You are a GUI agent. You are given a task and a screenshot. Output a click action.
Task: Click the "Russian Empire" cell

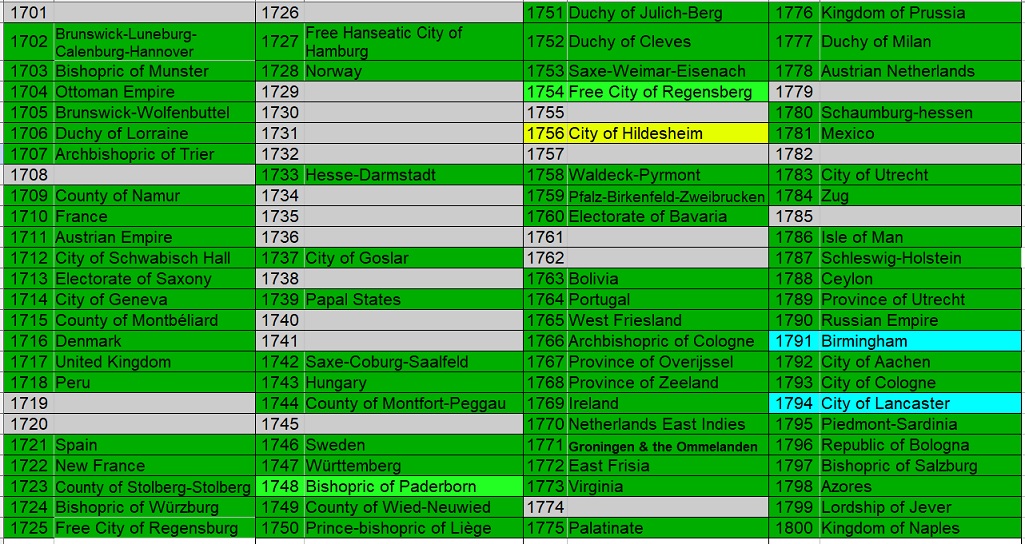(920, 320)
